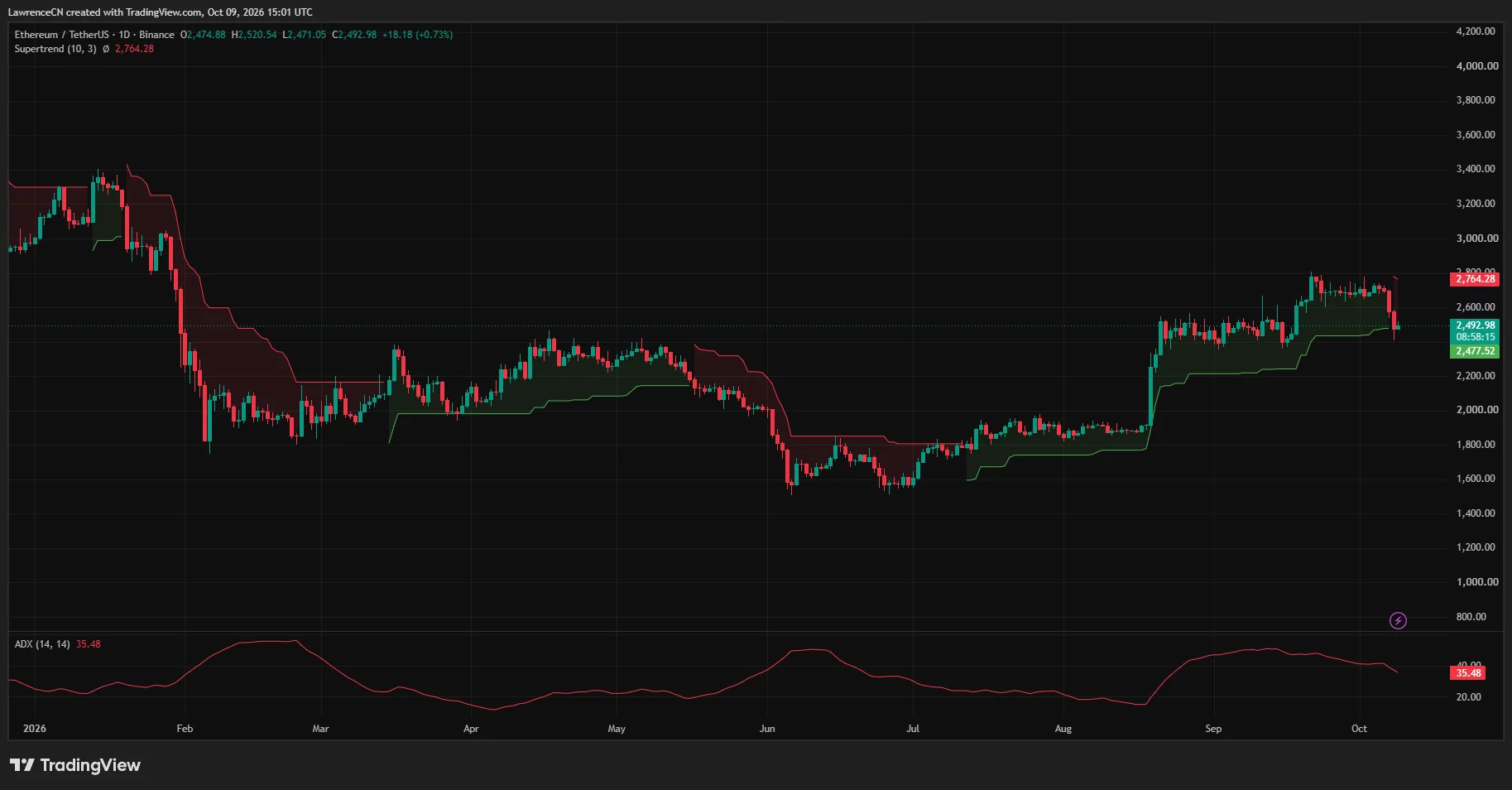Viewport: 1512px width, 790px height.
Task: Click the Sep label on time axis
Action: pos(1213,729)
